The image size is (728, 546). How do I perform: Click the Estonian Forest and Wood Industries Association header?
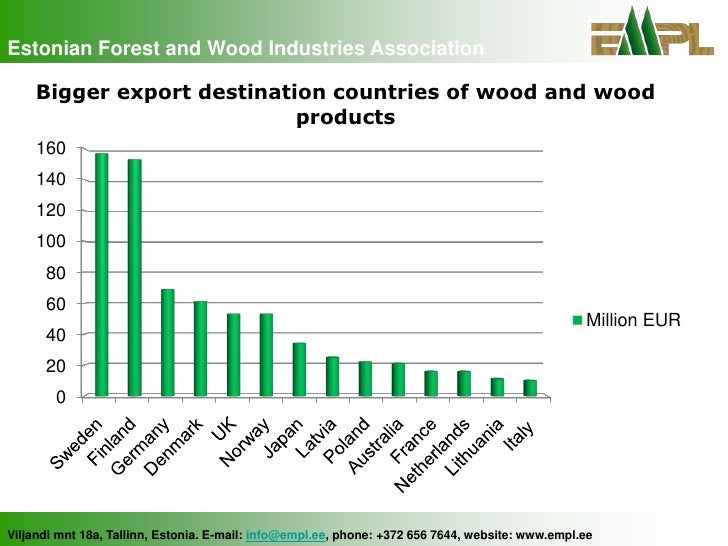coord(246,48)
